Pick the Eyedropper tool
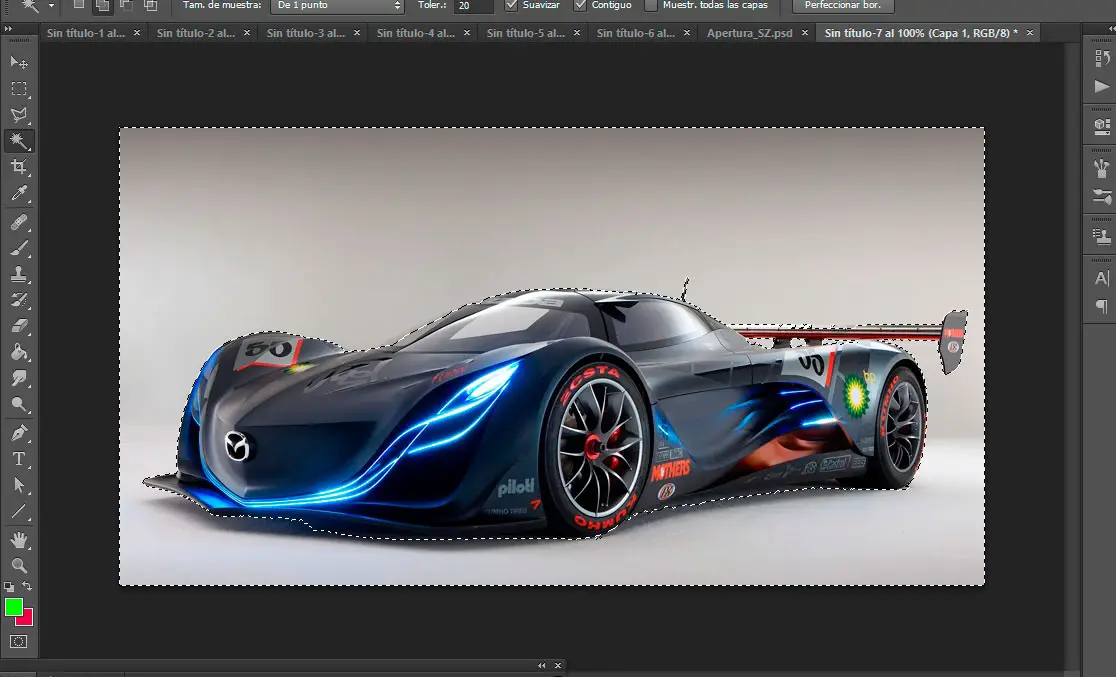The image size is (1116, 677). click(19, 193)
